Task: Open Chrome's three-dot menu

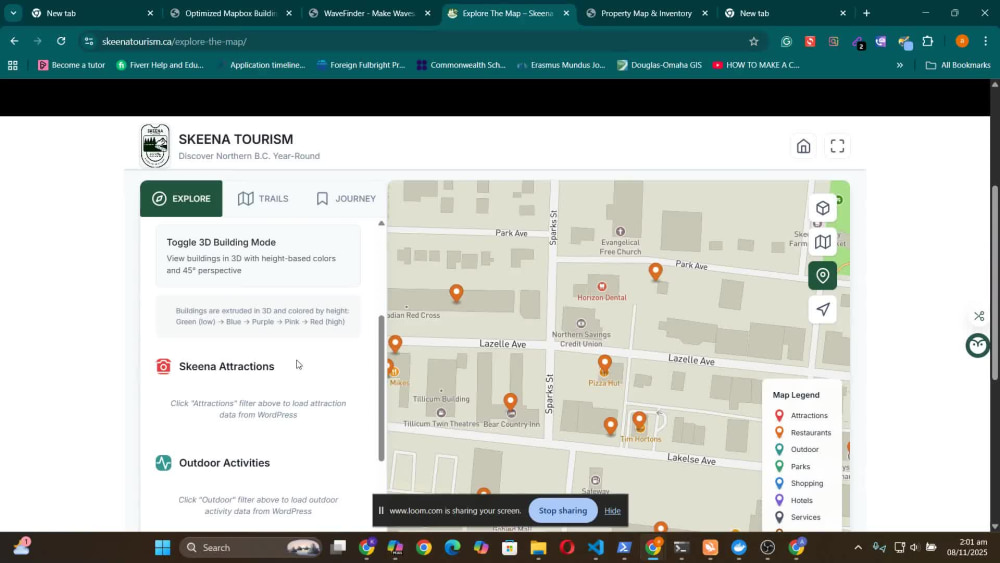Action: [x=986, y=41]
